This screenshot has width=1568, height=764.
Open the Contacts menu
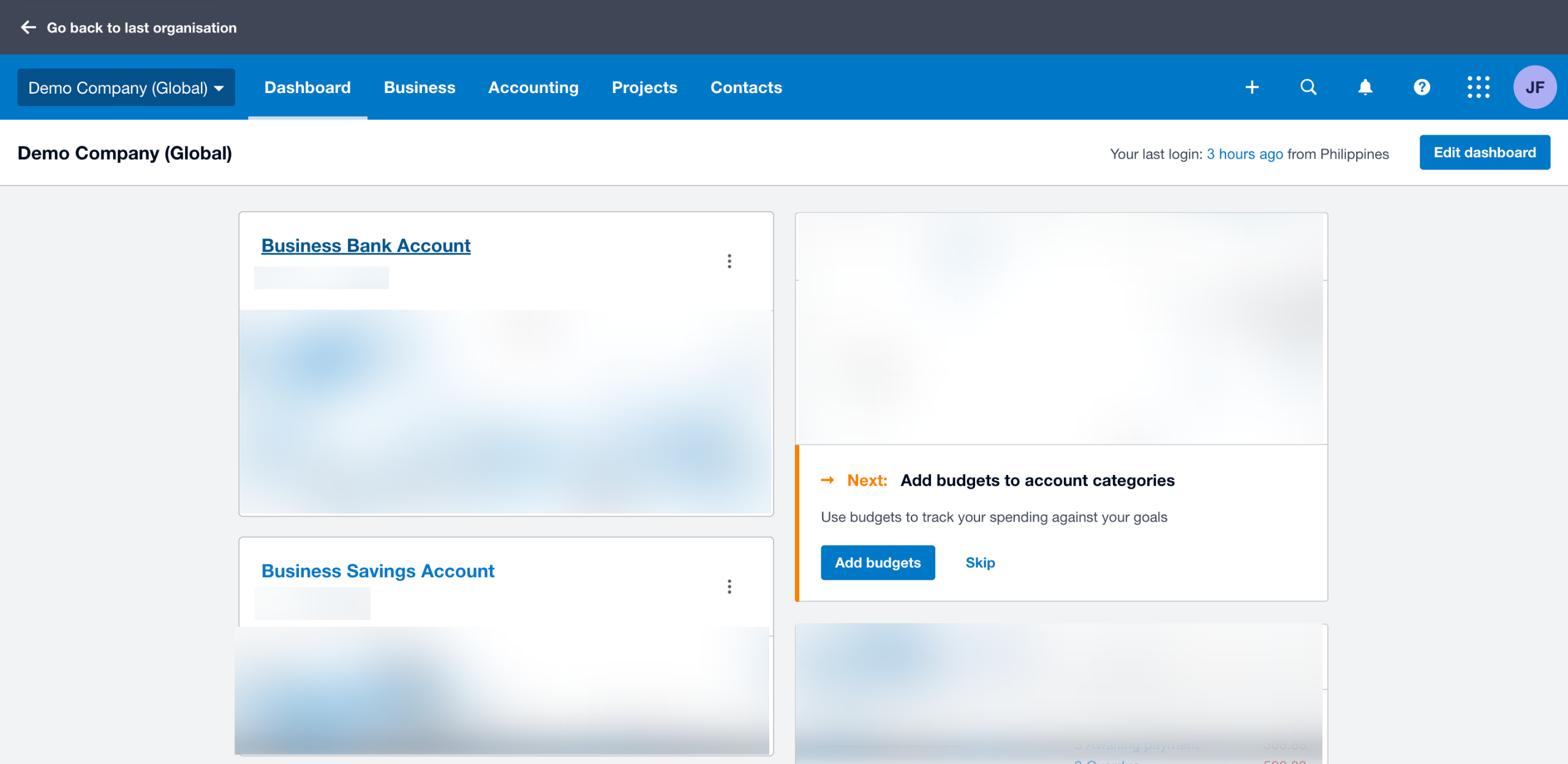746,88
